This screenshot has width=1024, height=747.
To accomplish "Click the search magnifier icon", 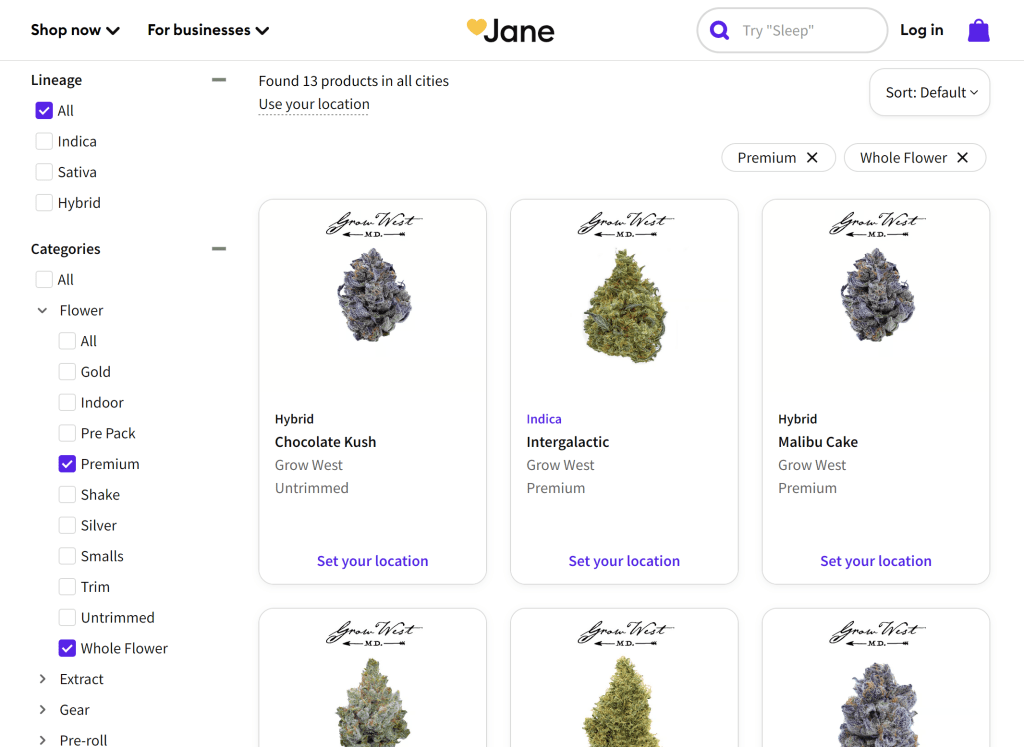I will coord(719,31).
